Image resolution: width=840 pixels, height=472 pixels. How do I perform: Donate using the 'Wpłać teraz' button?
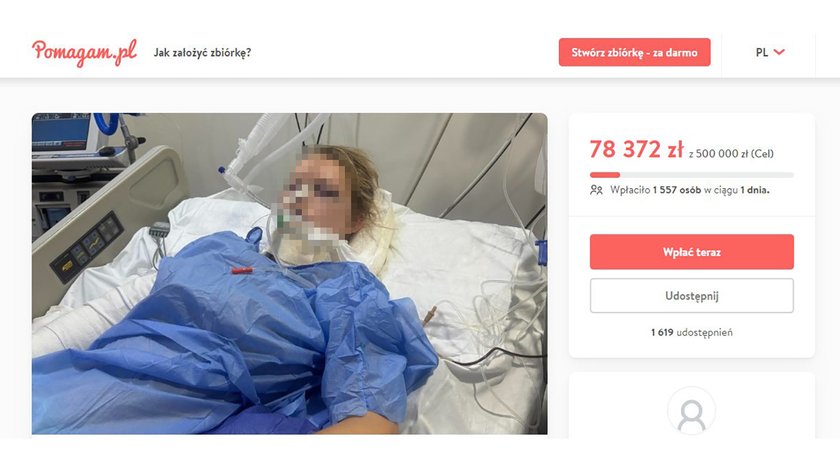pos(692,252)
